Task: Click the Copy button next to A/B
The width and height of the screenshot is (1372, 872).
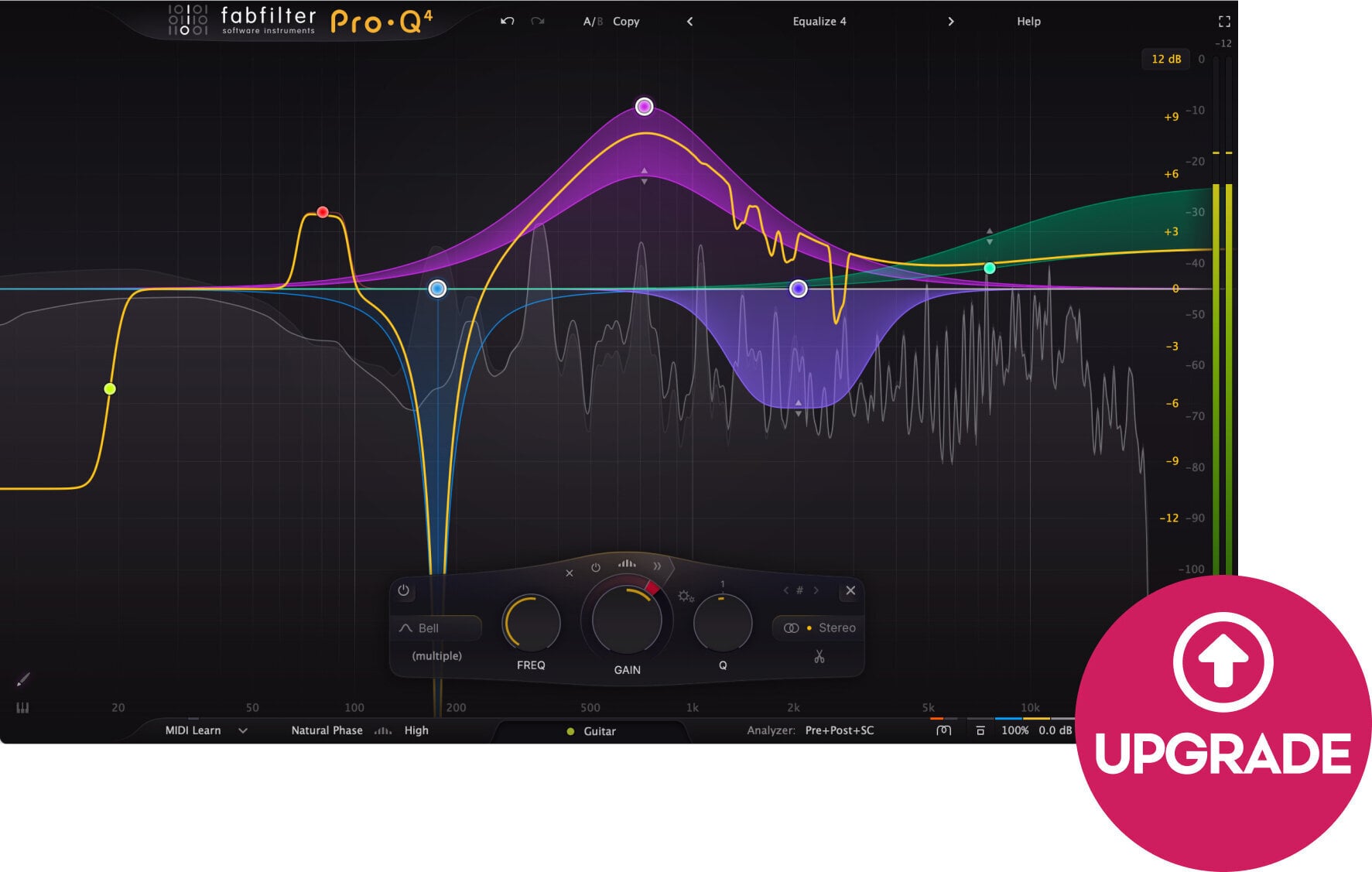Action: (625, 22)
